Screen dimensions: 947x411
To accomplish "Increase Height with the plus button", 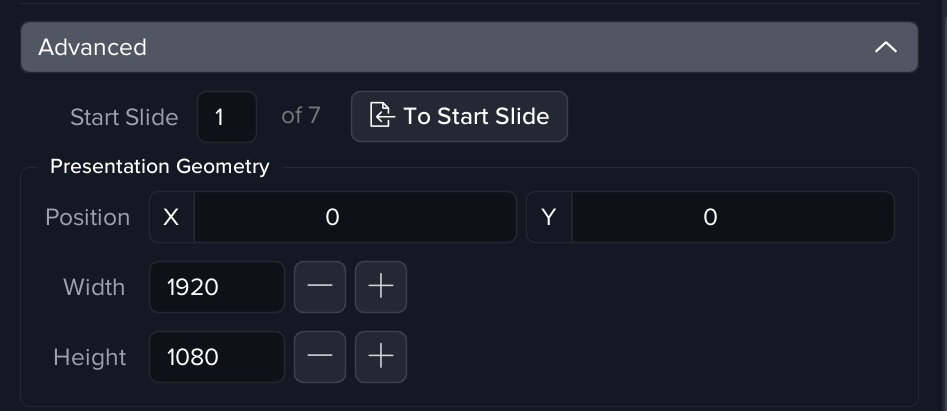I will 381,357.
